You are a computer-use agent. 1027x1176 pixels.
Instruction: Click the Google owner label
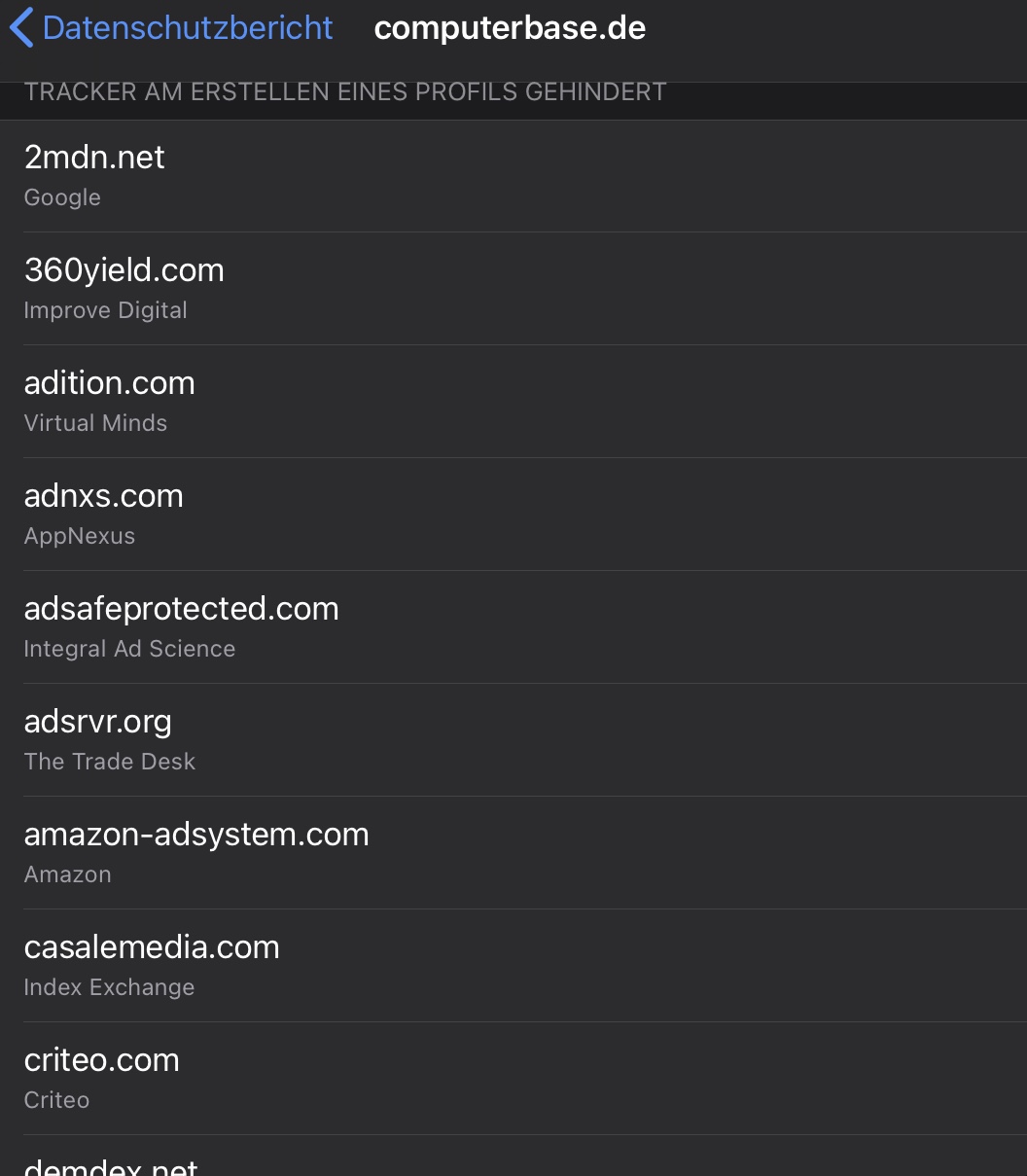tap(62, 197)
